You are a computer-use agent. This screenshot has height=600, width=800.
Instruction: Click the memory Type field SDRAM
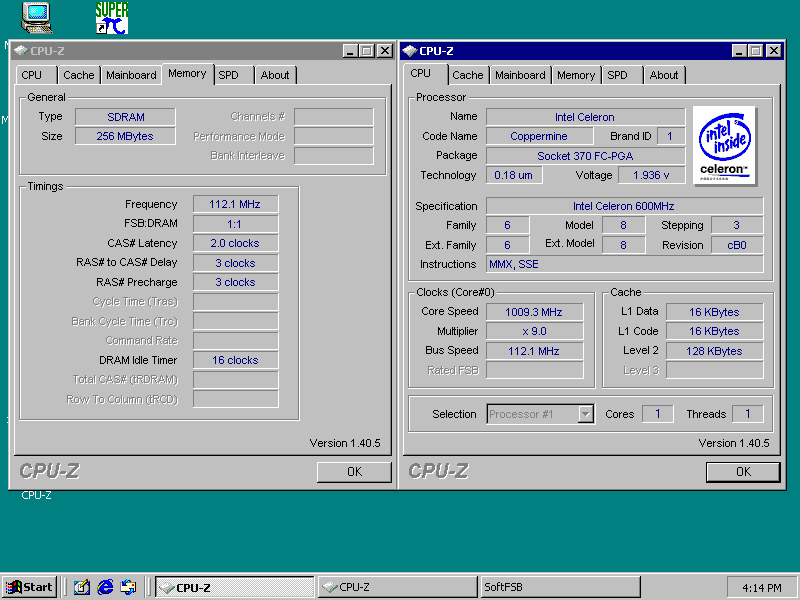126,117
